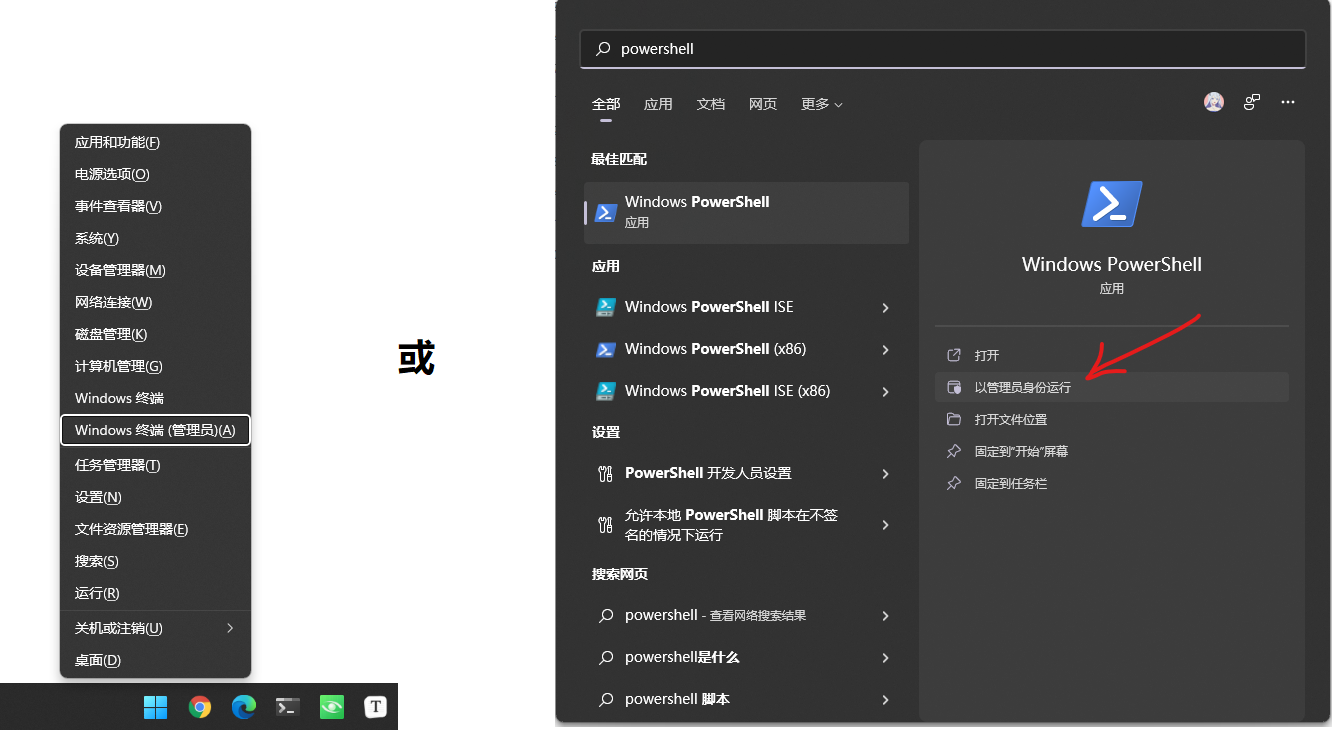This screenshot has height=730, width=1333.
Task: Click the powershell search input field
Action: coord(943,48)
